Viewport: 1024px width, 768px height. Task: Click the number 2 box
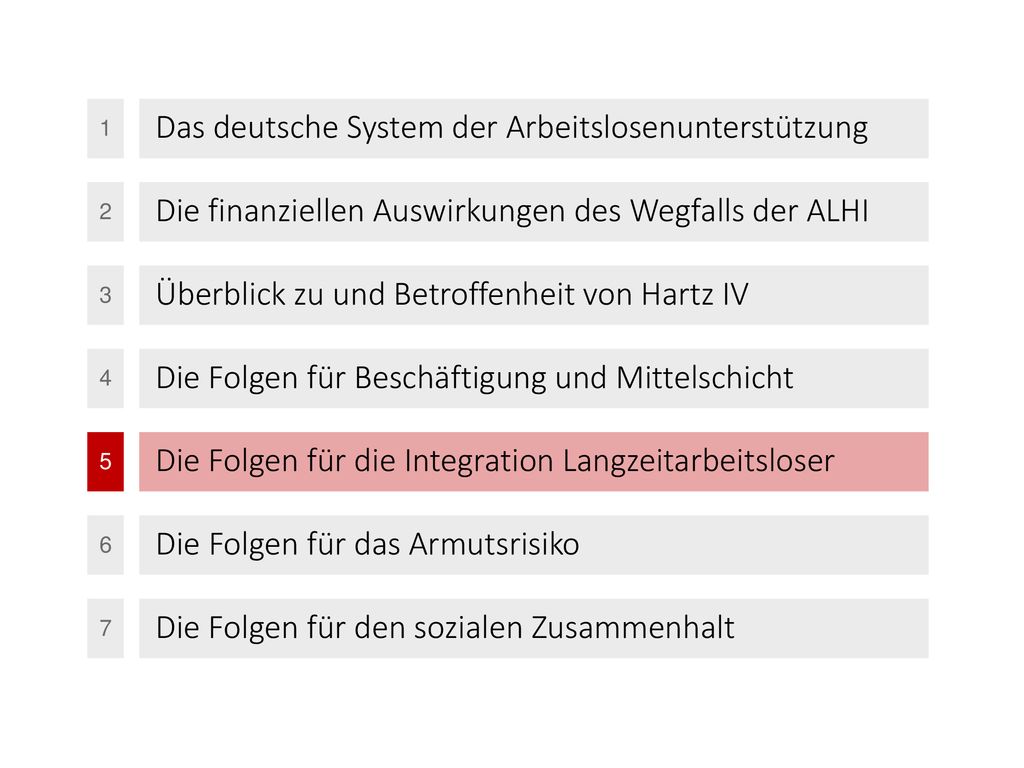point(105,212)
